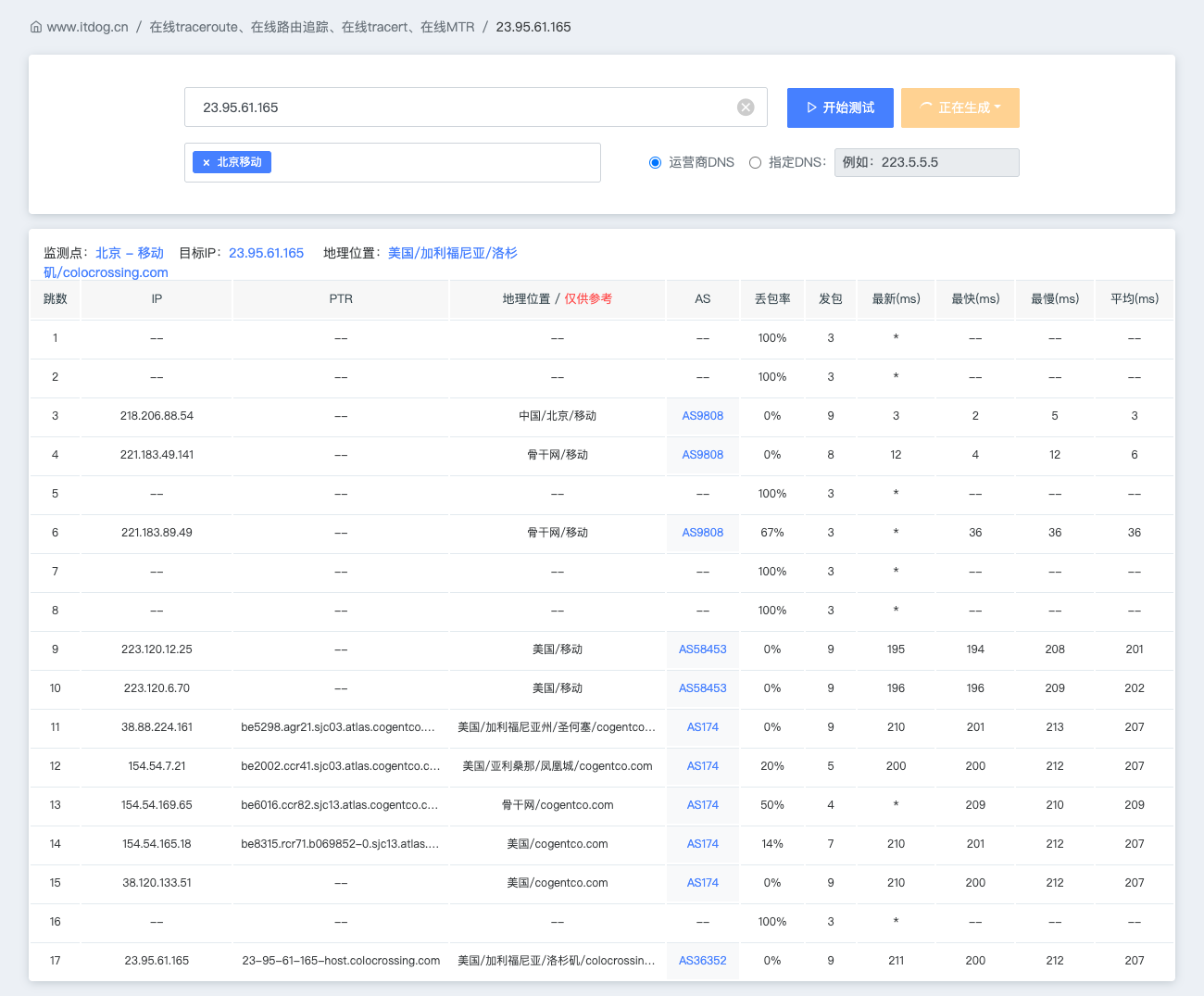The height and width of the screenshot is (996, 1204).
Task: Open AS174 link for 38.88.224.161
Action: tap(703, 727)
